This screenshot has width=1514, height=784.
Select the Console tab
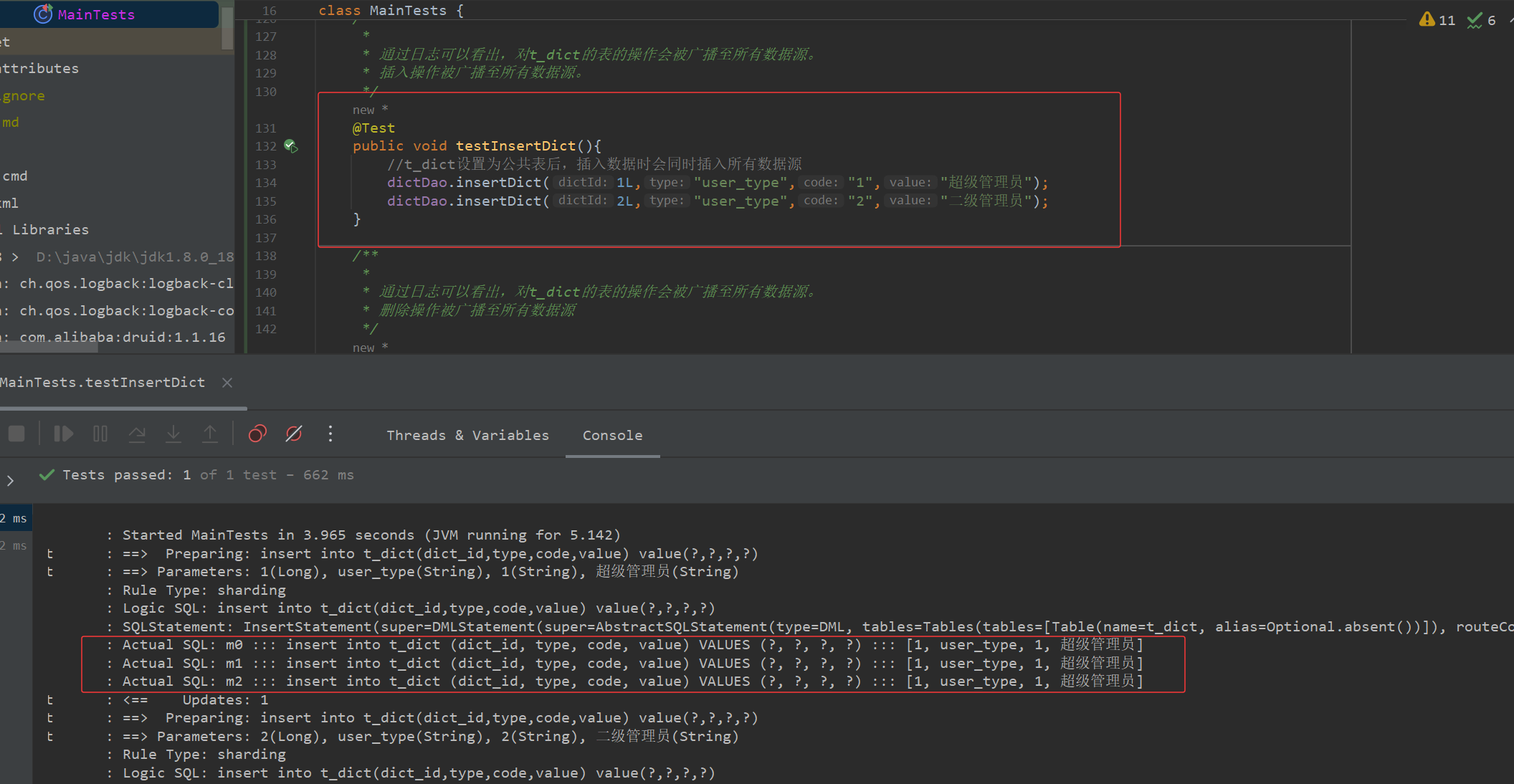click(612, 435)
